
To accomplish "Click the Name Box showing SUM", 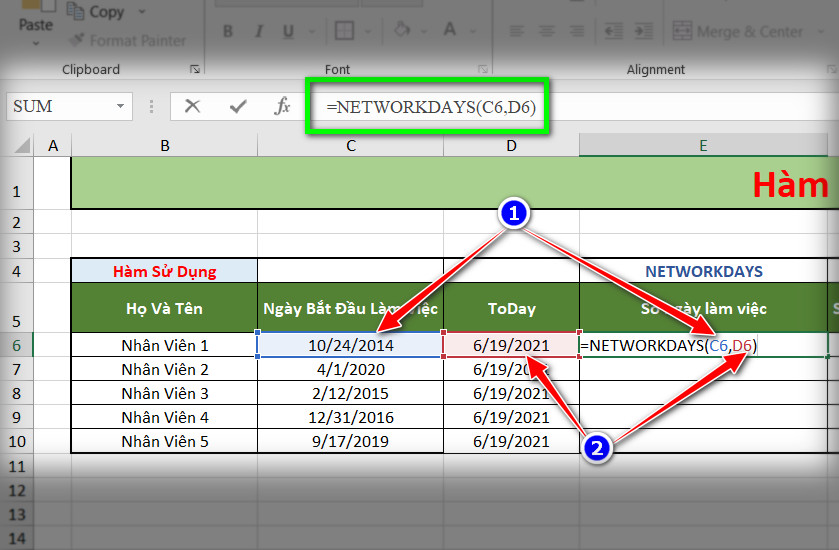I will point(58,106).
